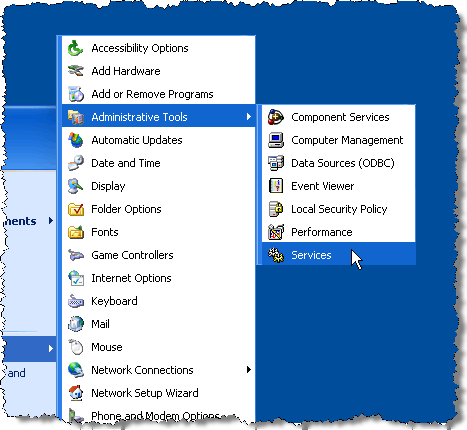Launch Component Services
The height and width of the screenshot is (430, 467).
[x=339, y=117]
